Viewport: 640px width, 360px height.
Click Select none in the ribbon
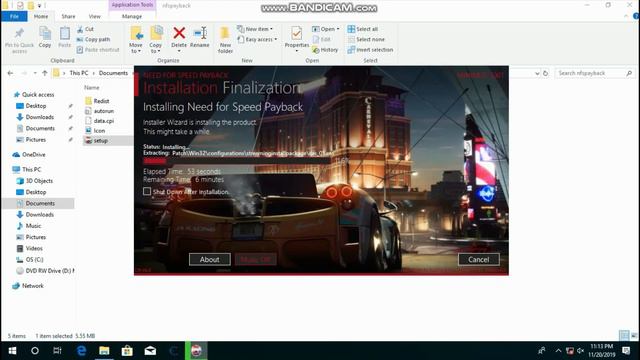click(x=366, y=39)
